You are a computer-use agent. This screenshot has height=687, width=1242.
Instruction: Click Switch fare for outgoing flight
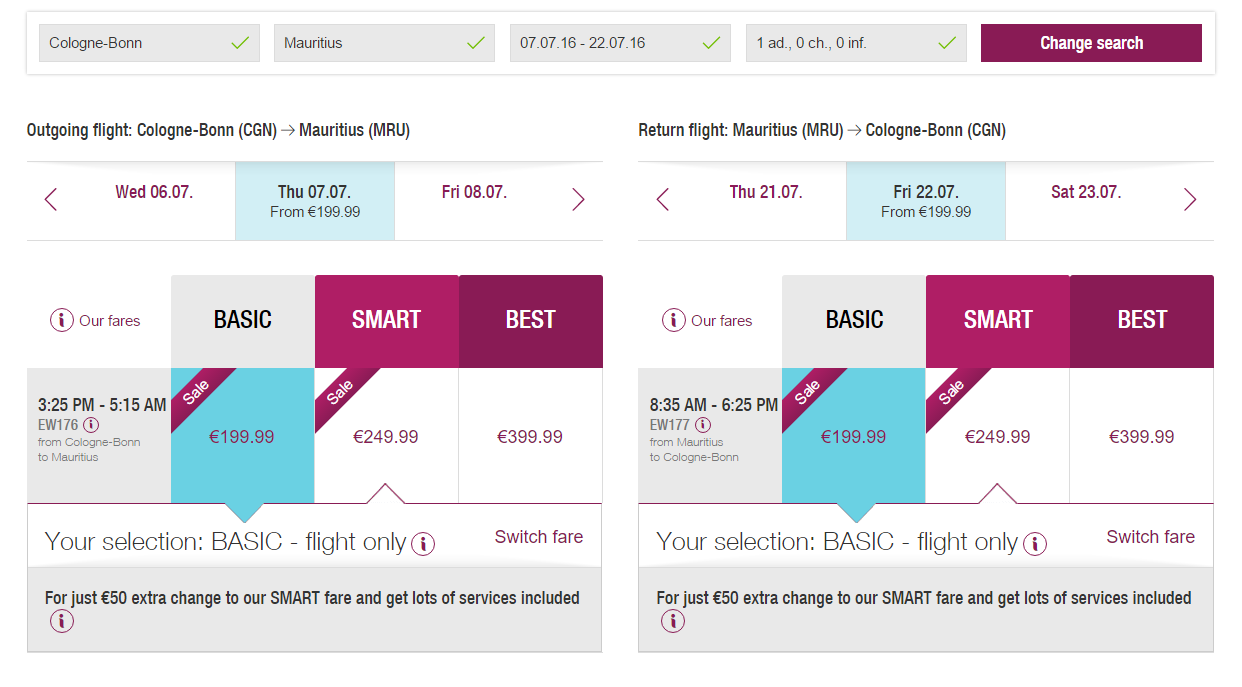[x=539, y=537]
